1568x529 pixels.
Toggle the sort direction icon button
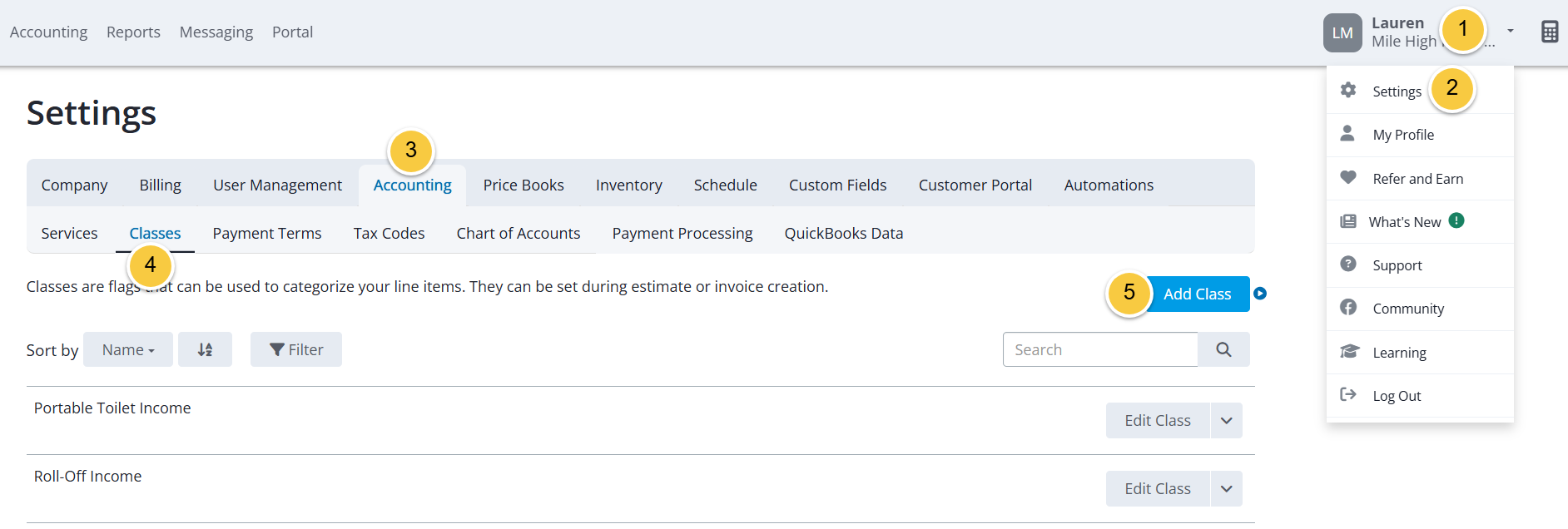[205, 349]
